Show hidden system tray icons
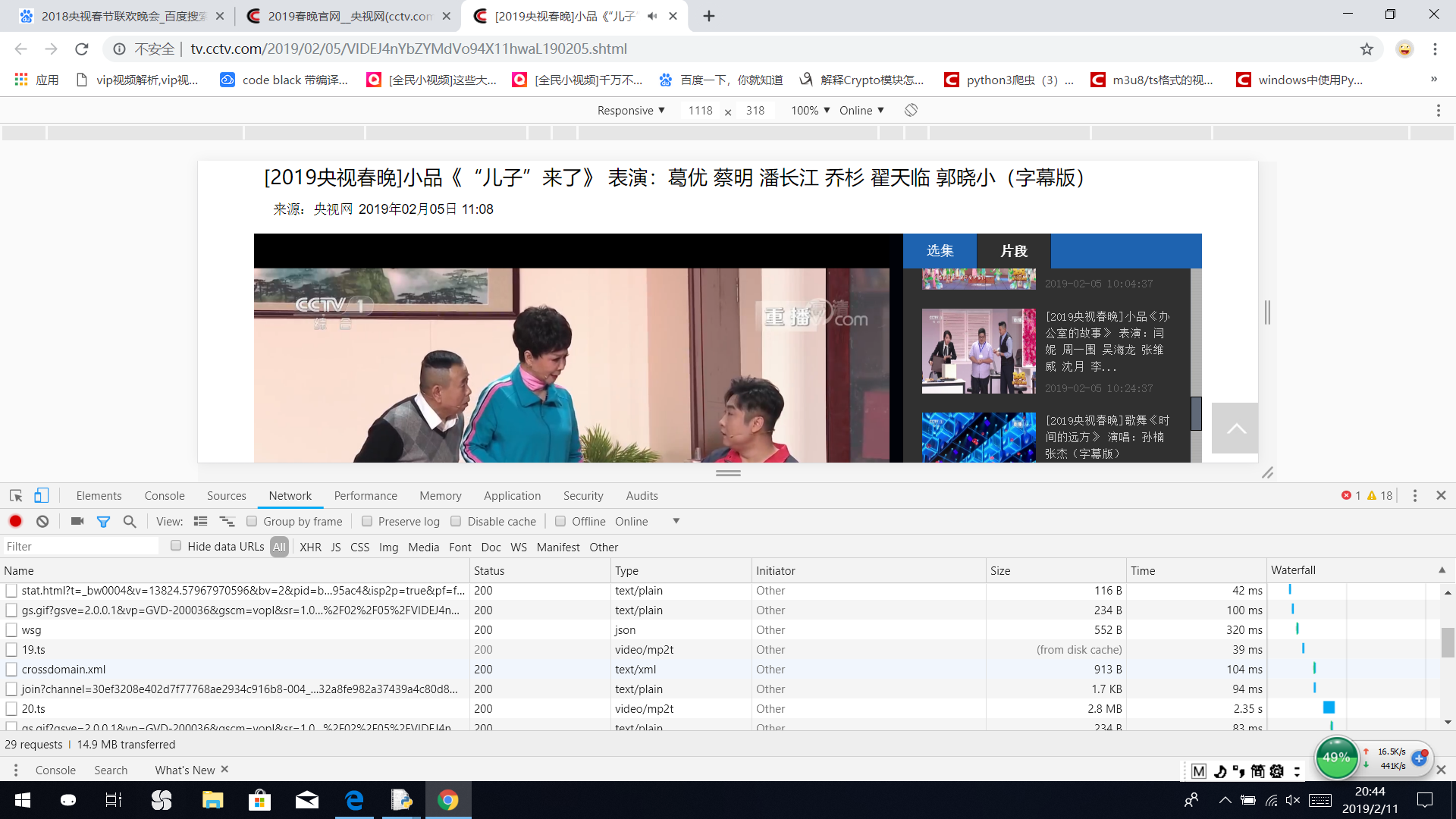Viewport: 1456px width, 819px height. click(x=1225, y=800)
